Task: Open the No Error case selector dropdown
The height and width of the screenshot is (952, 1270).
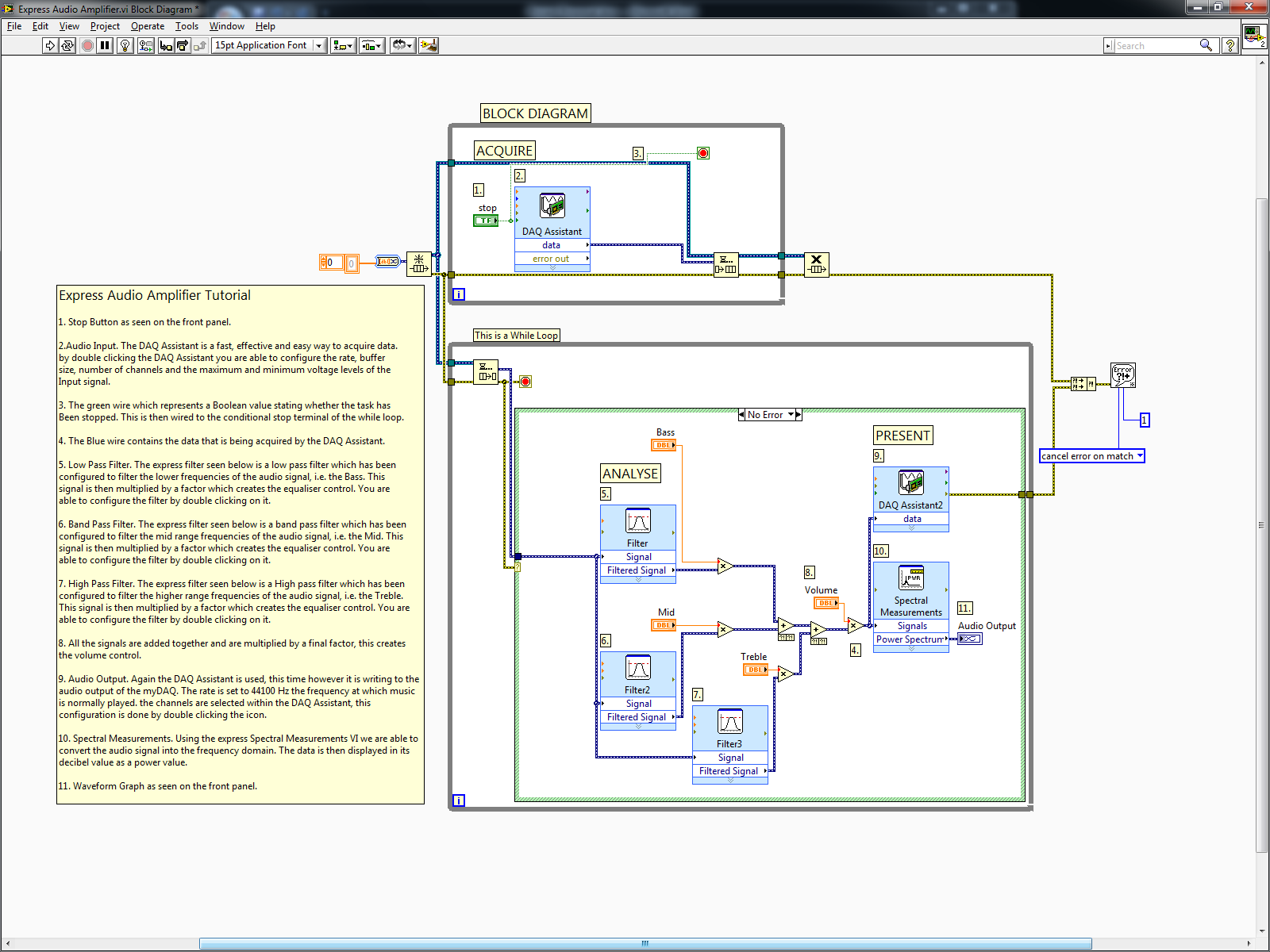Action: coord(770,414)
